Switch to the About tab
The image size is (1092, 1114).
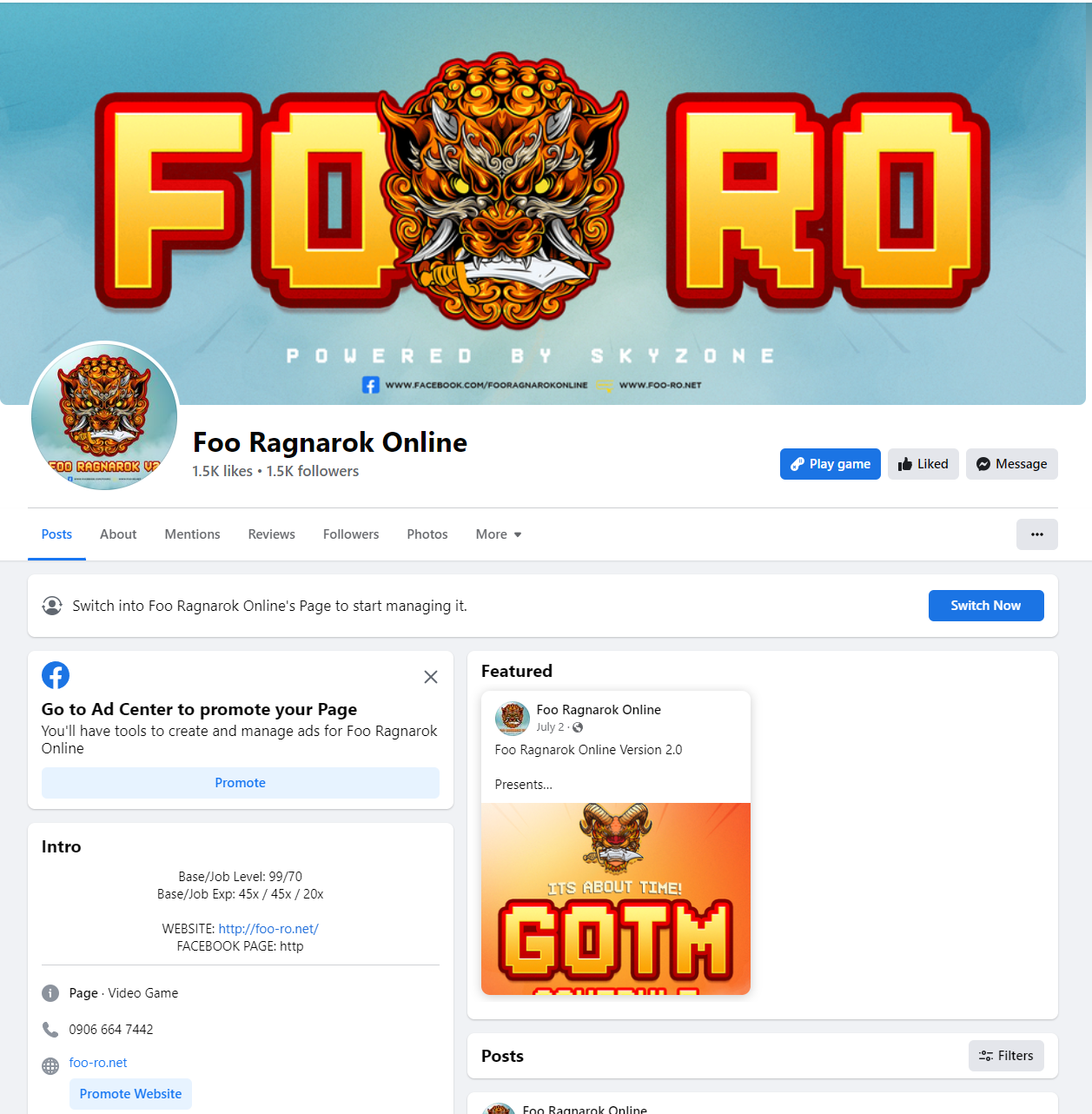pyautogui.click(x=118, y=534)
